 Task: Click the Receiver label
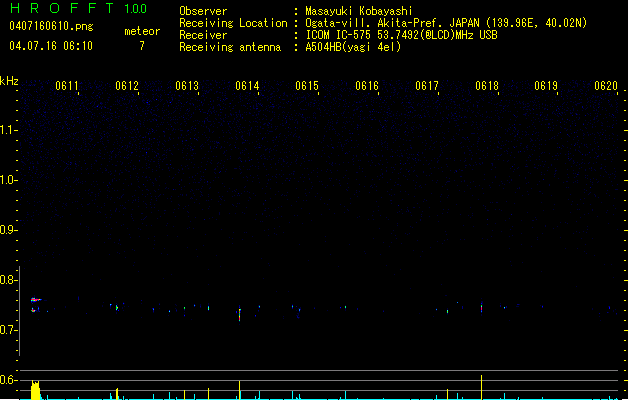point(203,35)
